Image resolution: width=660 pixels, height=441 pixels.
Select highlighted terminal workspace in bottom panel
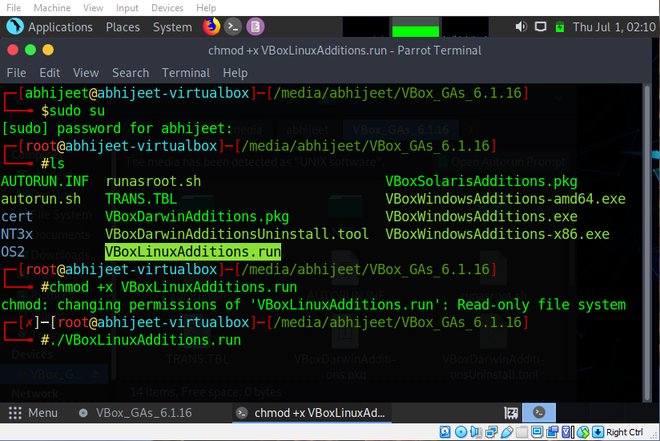[x=539, y=413]
